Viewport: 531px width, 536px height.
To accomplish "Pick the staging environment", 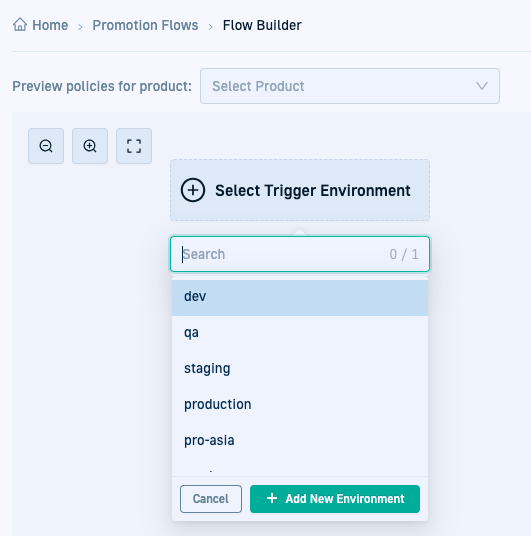I will pyautogui.click(x=300, y=368).
